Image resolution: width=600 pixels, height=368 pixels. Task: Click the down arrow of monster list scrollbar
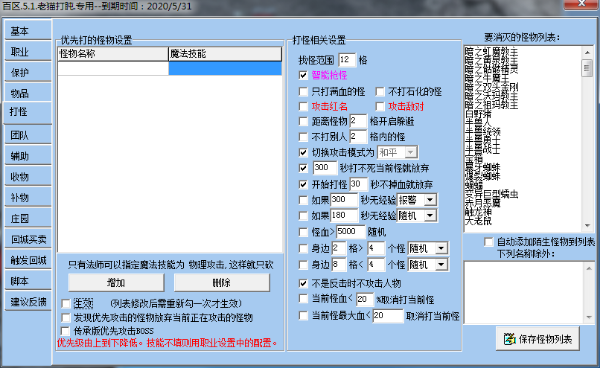pyautogui.click(x=587, y=226)
